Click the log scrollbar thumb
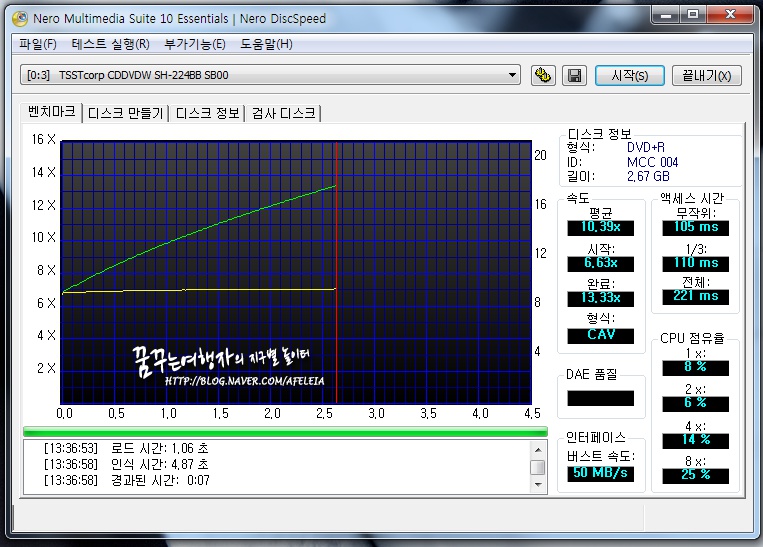This screenshot has height=547, width=763. (538, 467)
